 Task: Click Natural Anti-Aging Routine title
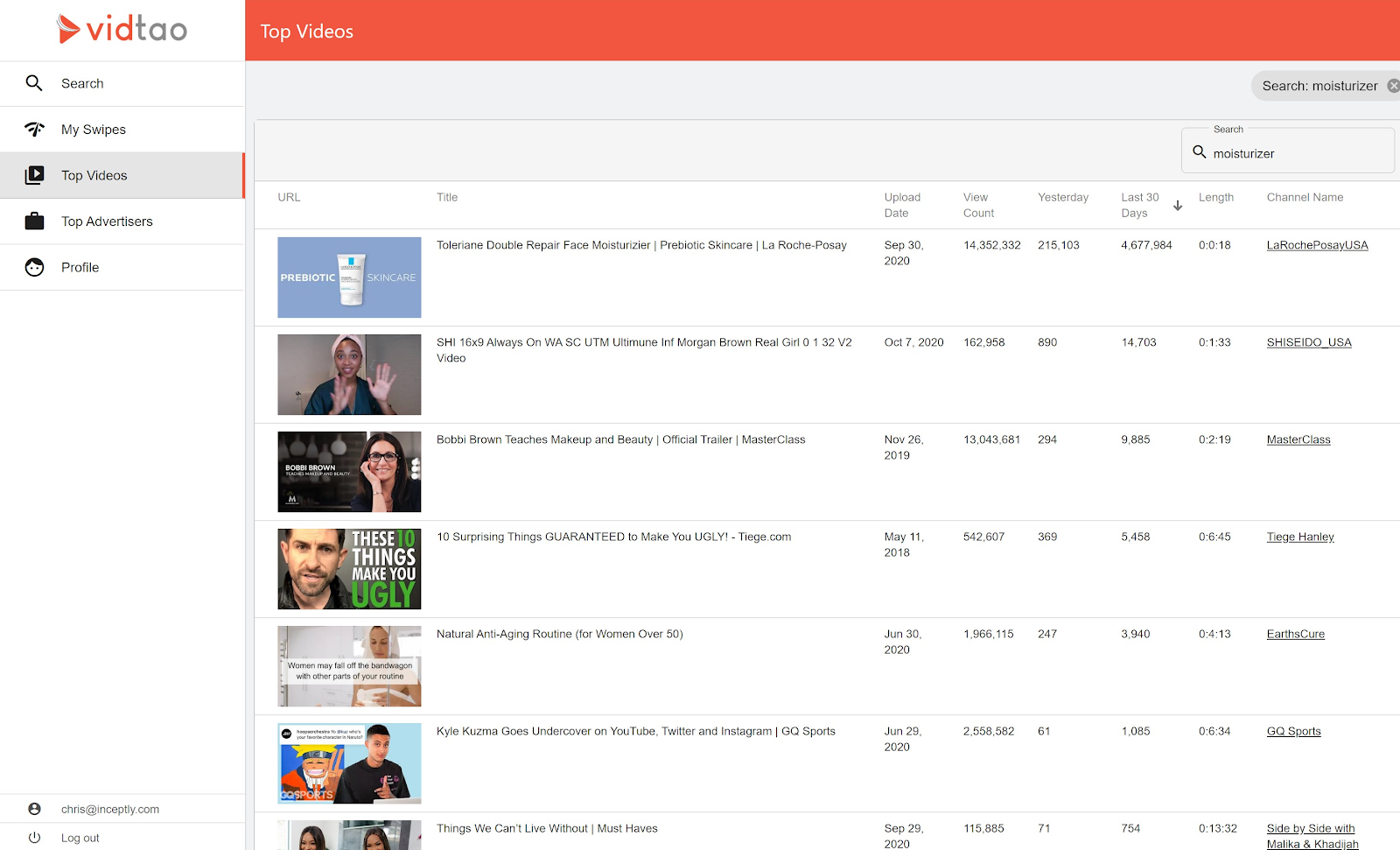[559, 634]
